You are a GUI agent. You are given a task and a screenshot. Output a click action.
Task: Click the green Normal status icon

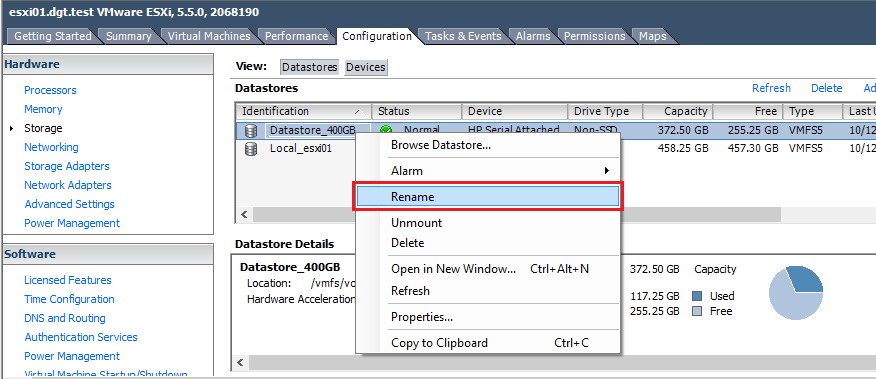coord(385,130)
